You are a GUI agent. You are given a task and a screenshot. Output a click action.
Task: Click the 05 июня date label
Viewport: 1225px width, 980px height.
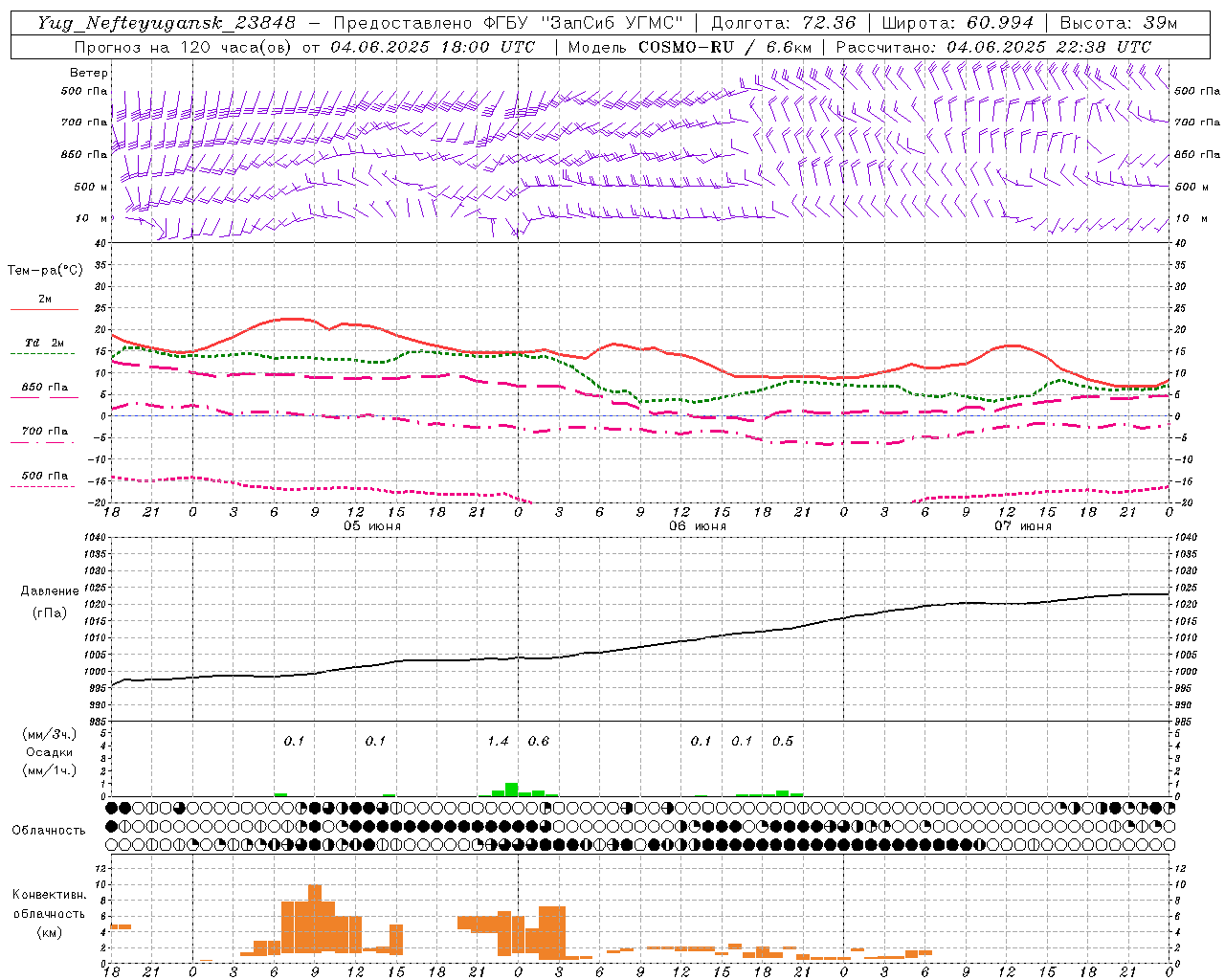[x=372, y=526]
